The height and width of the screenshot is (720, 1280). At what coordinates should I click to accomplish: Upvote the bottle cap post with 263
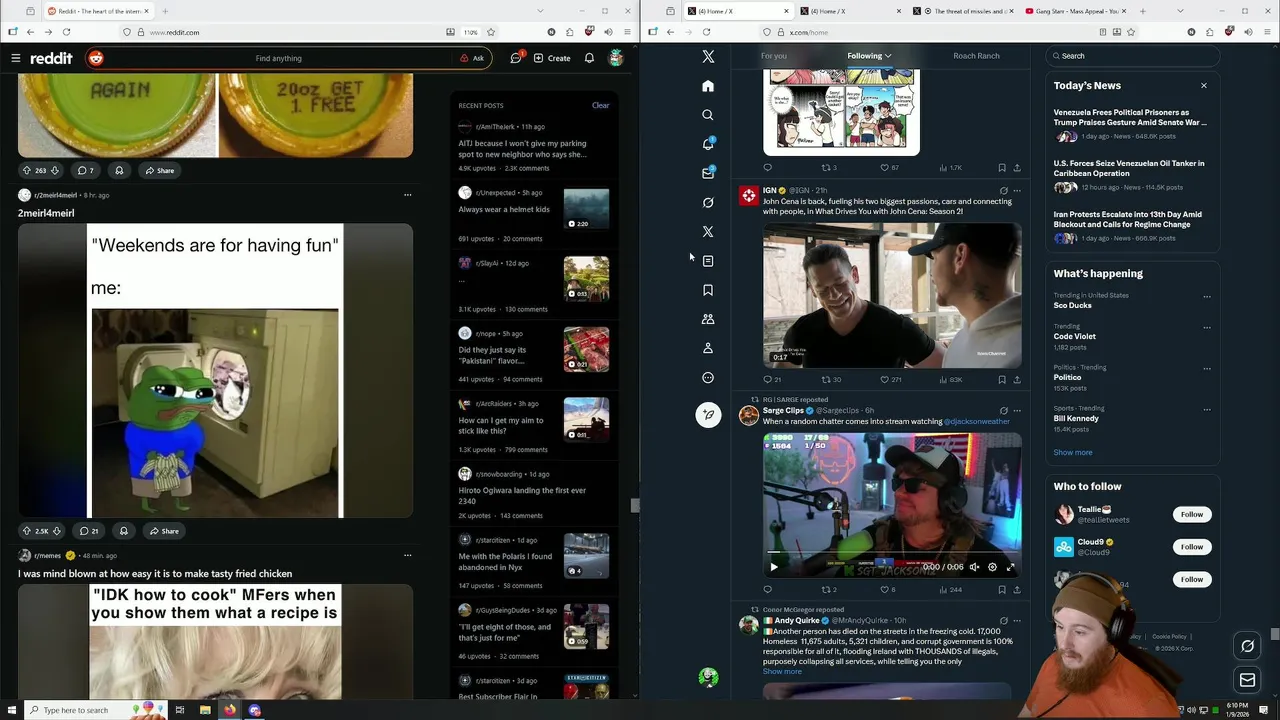(x=27, y=170)
